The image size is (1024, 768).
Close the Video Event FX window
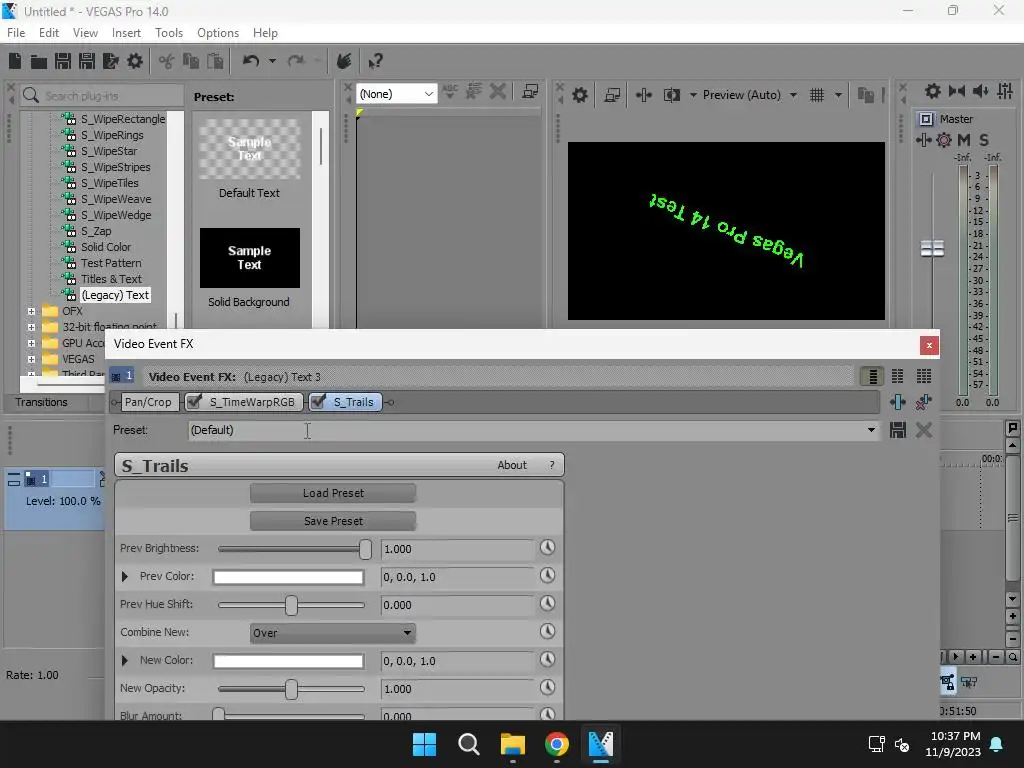[929, 345]
